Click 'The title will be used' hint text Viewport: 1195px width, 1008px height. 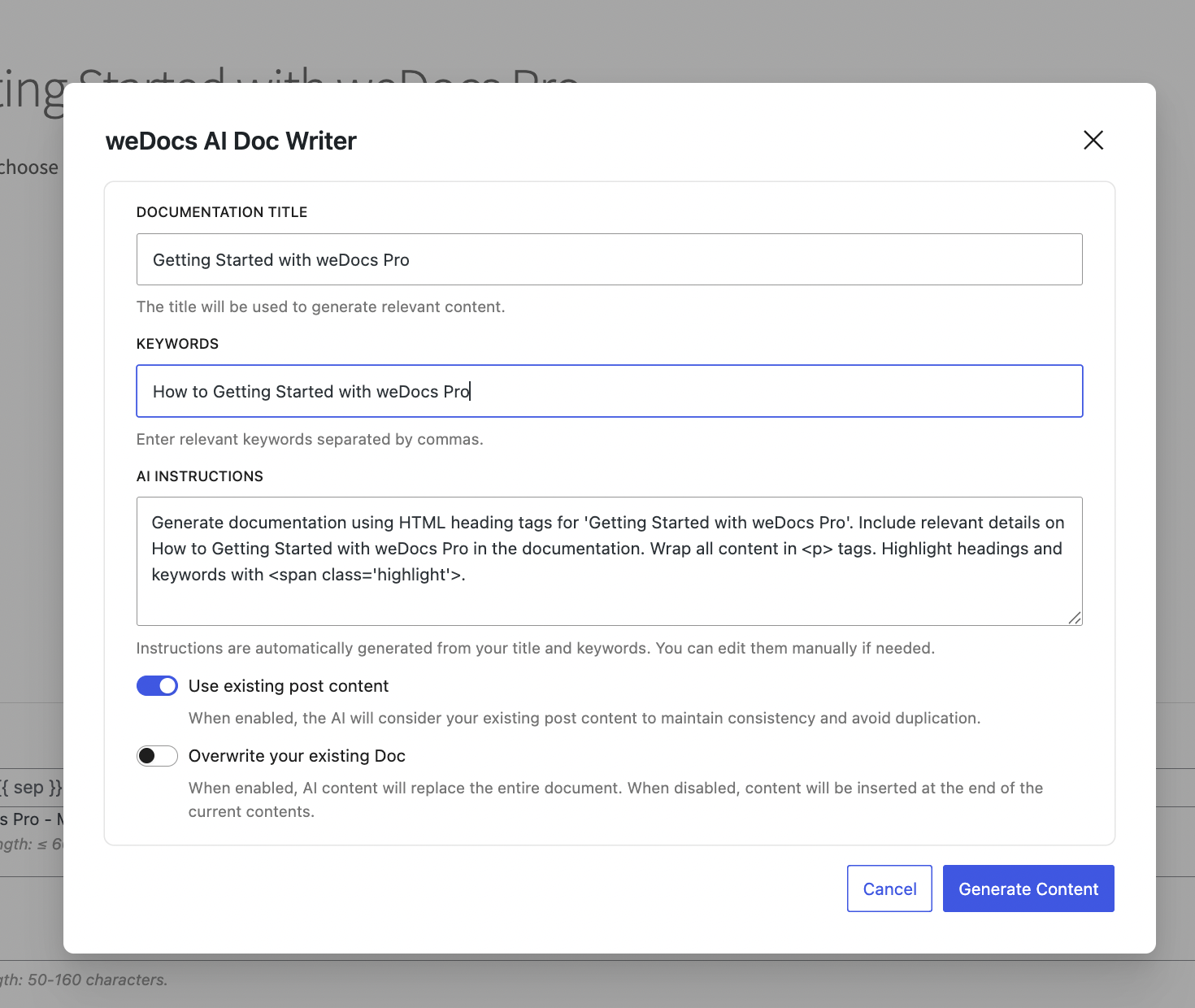[x=320, y=306]
